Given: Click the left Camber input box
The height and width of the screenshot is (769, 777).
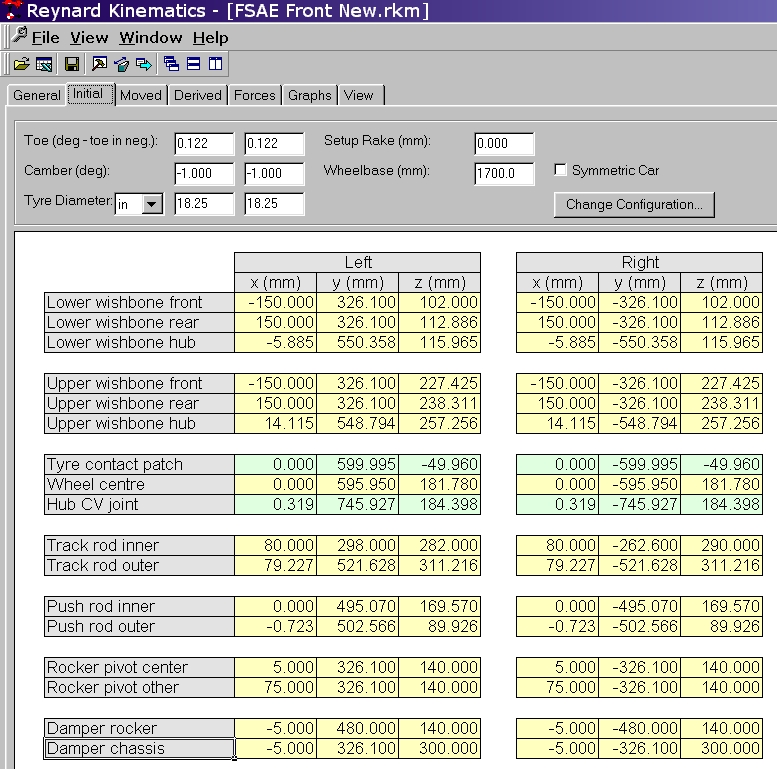Looking at the screenshot, I should 204,173.
